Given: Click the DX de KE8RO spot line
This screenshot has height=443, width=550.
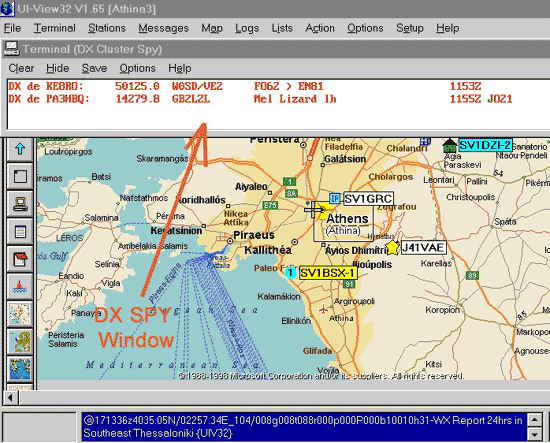Looking at the screenshot, I should [x=244, y=86].
